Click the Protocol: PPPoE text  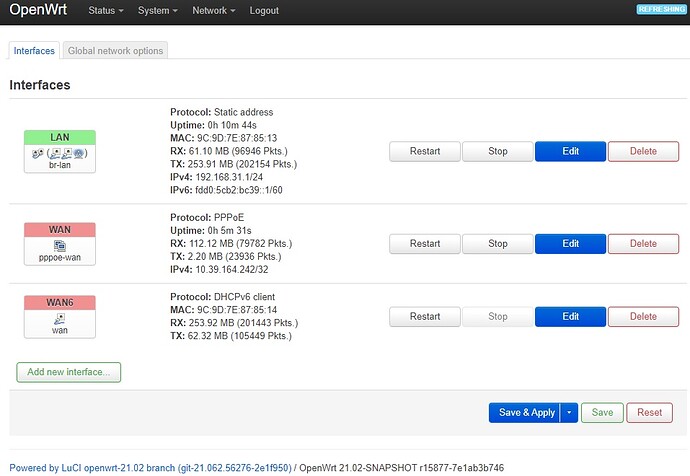207,218
